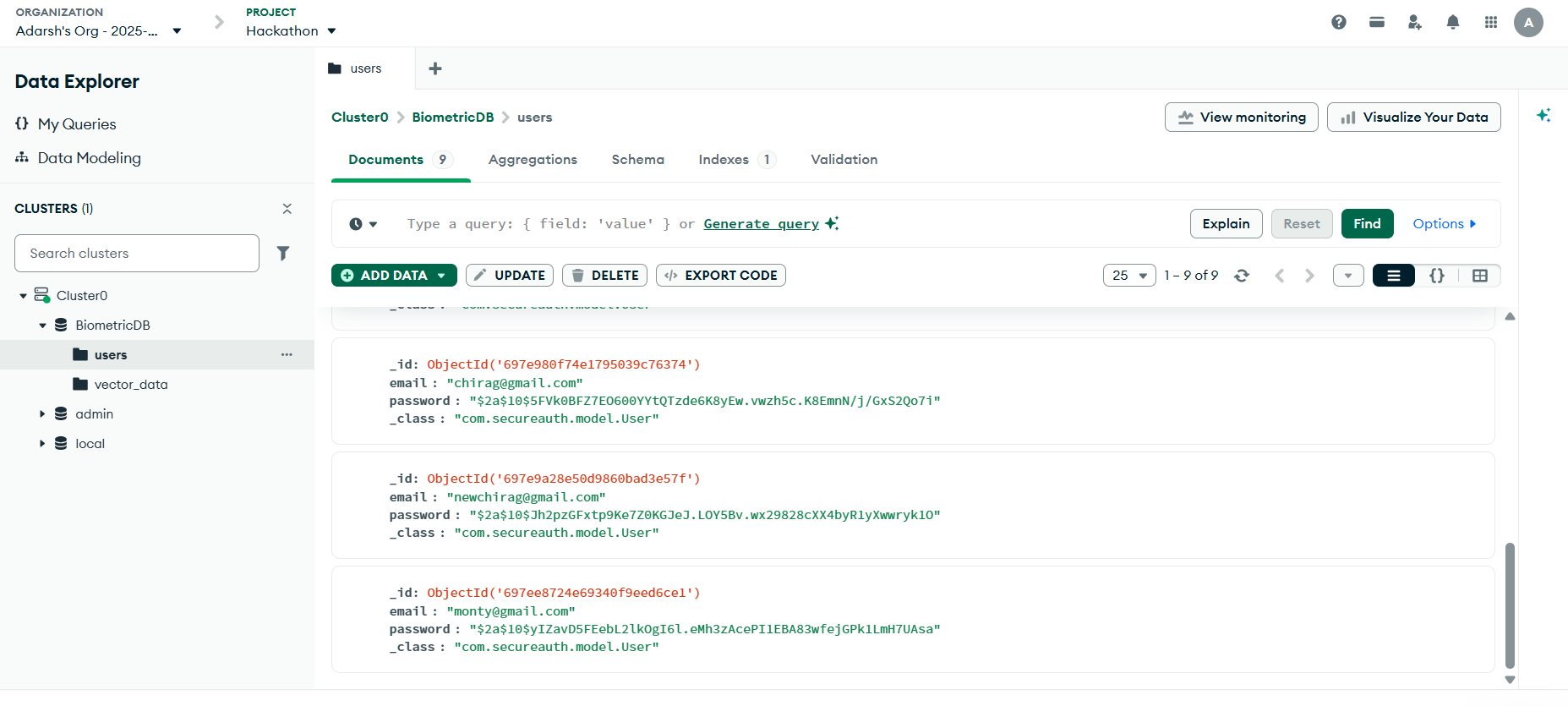The width and height of the screenshot is (1568, 706).
Task: Collapse the BiometricDB database tree
Action: (42, 326)
